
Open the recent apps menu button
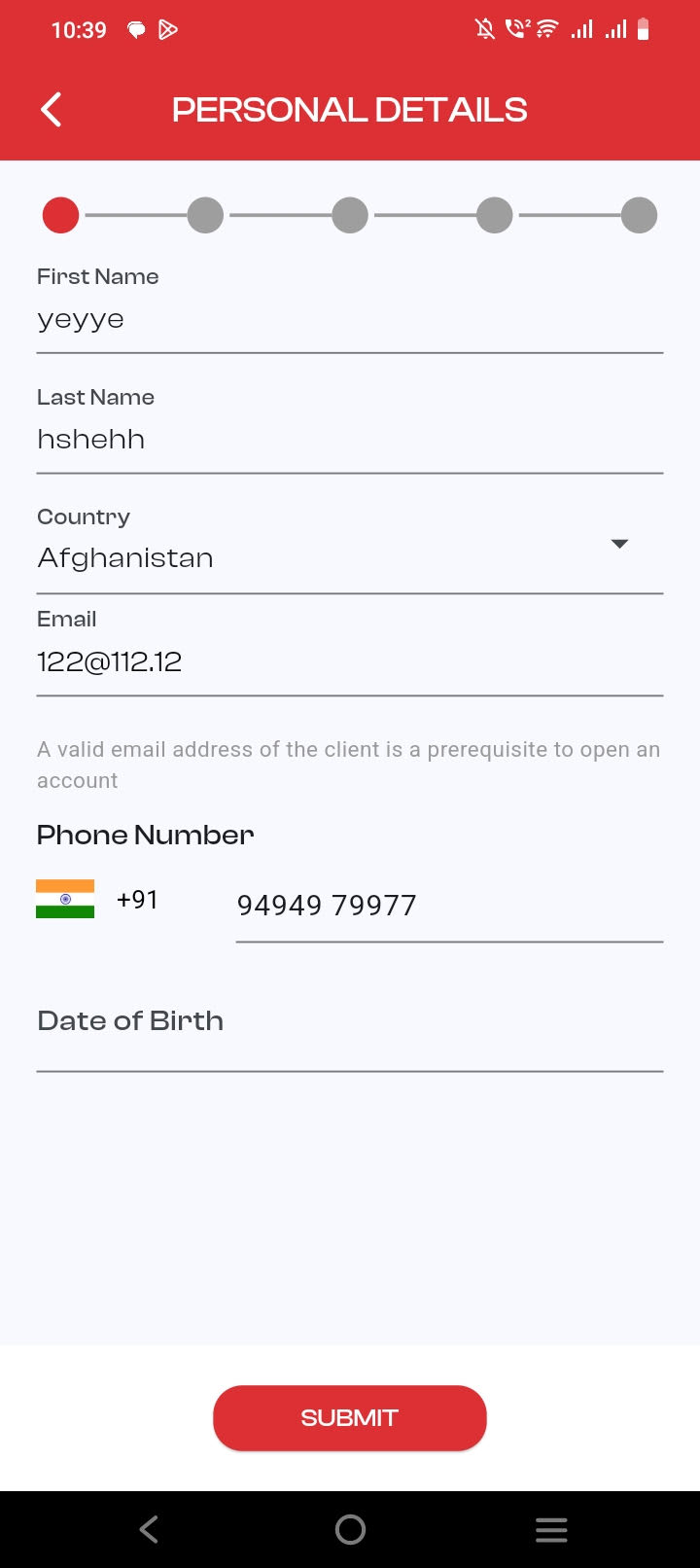[x=551, y=1529]
